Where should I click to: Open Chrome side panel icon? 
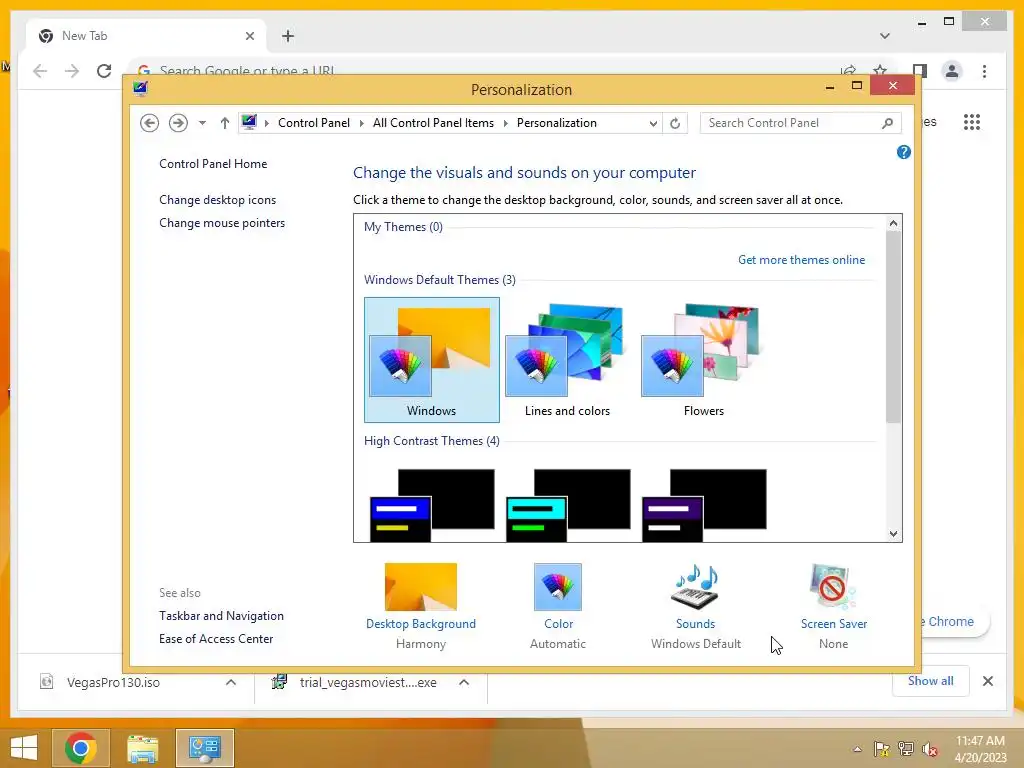click(920, 71)
